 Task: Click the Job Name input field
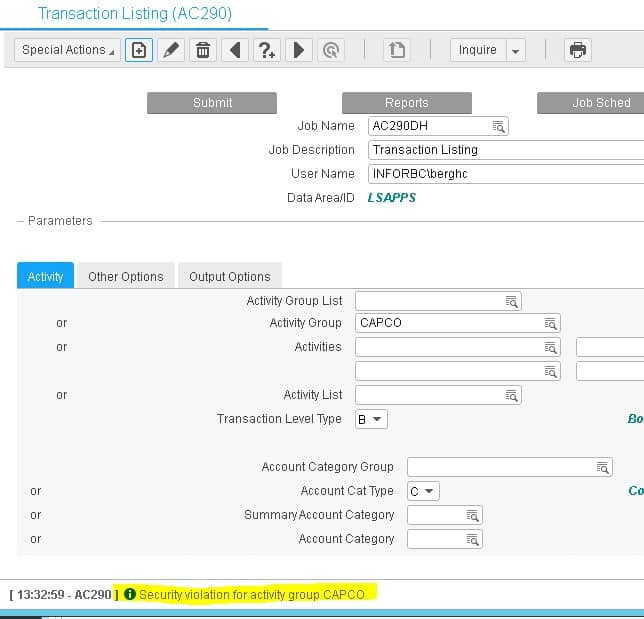(x=438, y=126)
